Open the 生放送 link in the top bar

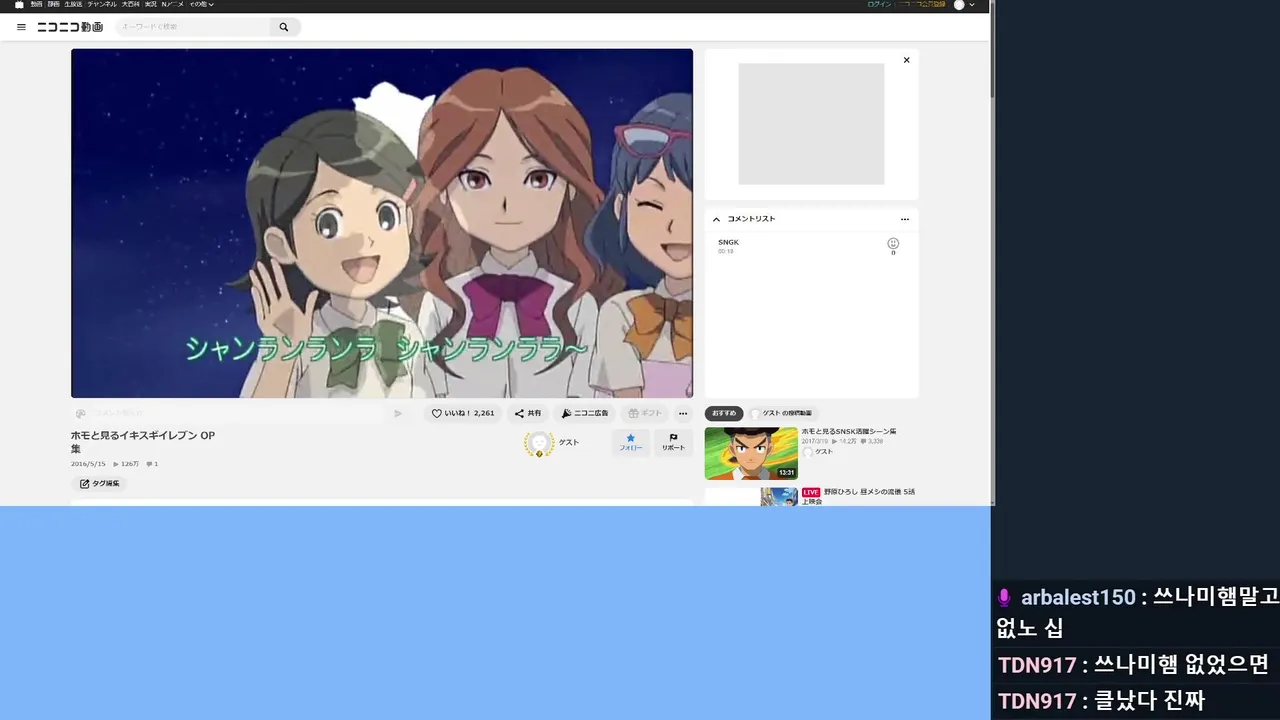coord(73,5)
